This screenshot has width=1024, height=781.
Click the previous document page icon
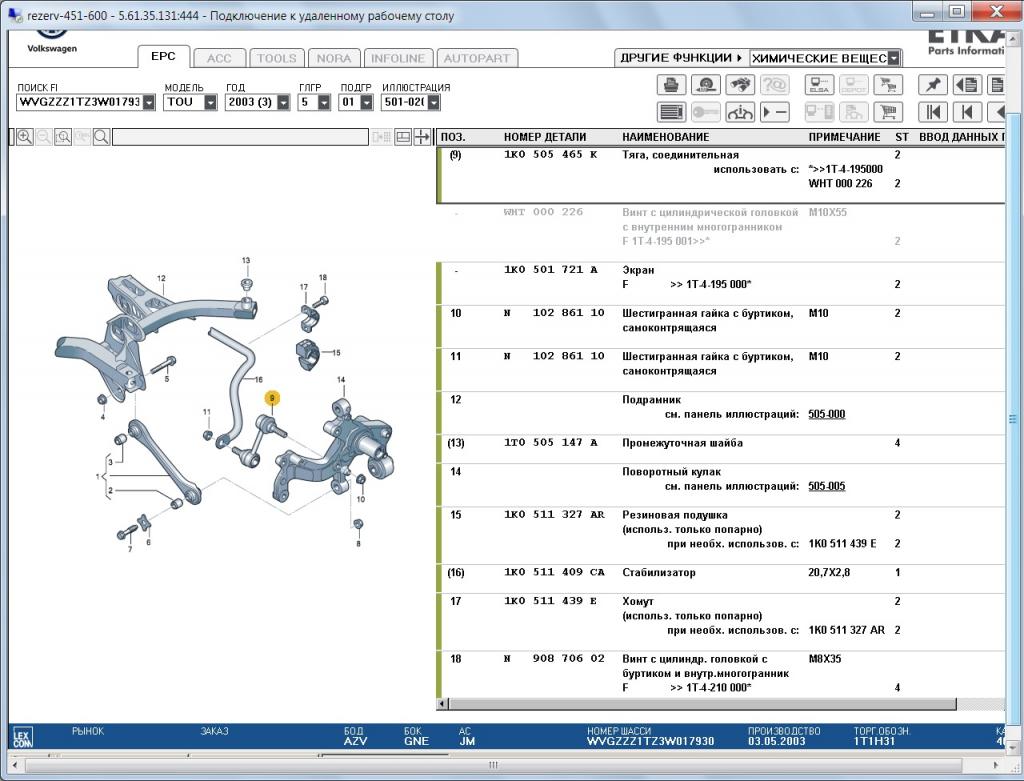(968, 85)
